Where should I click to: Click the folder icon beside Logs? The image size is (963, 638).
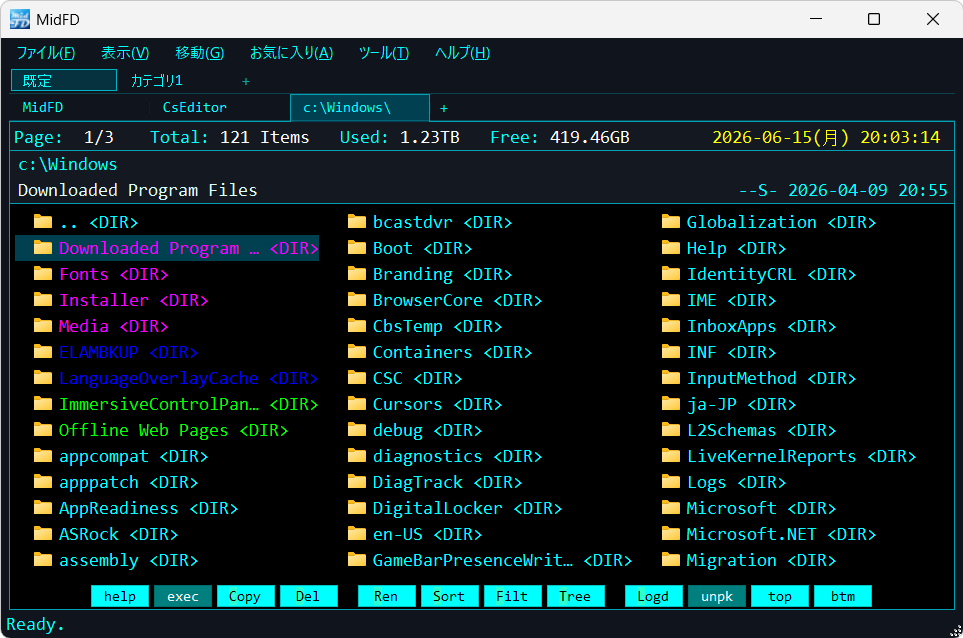click(x=671, y=481)
